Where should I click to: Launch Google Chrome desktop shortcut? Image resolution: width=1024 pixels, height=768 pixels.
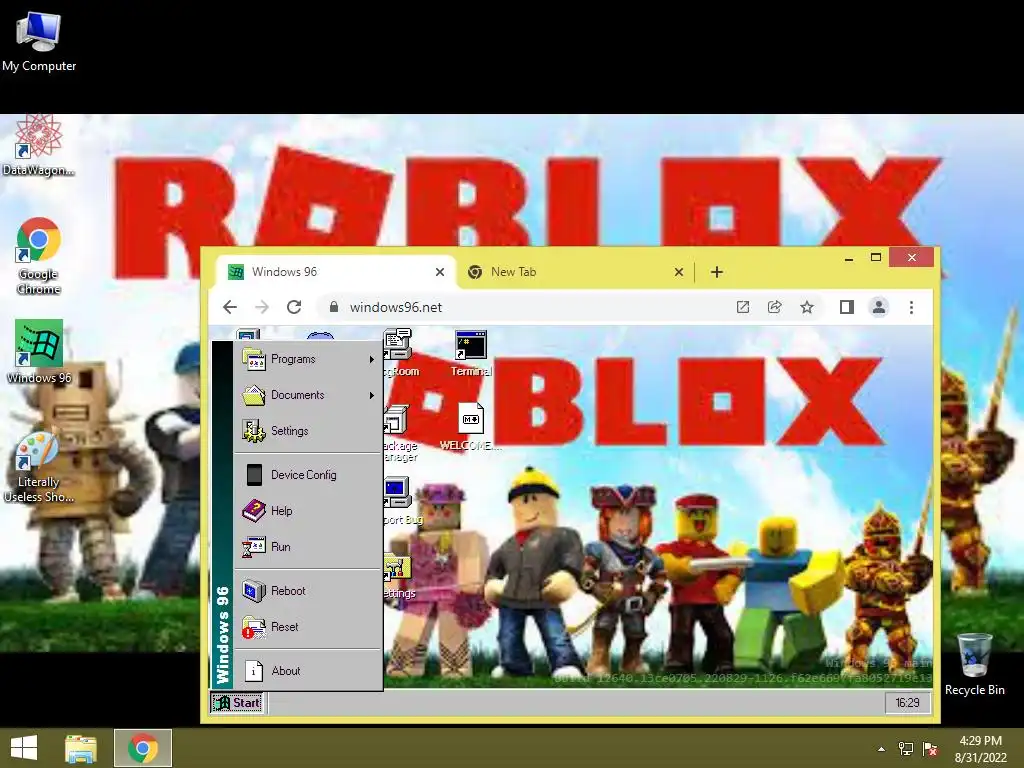[39, 255]
